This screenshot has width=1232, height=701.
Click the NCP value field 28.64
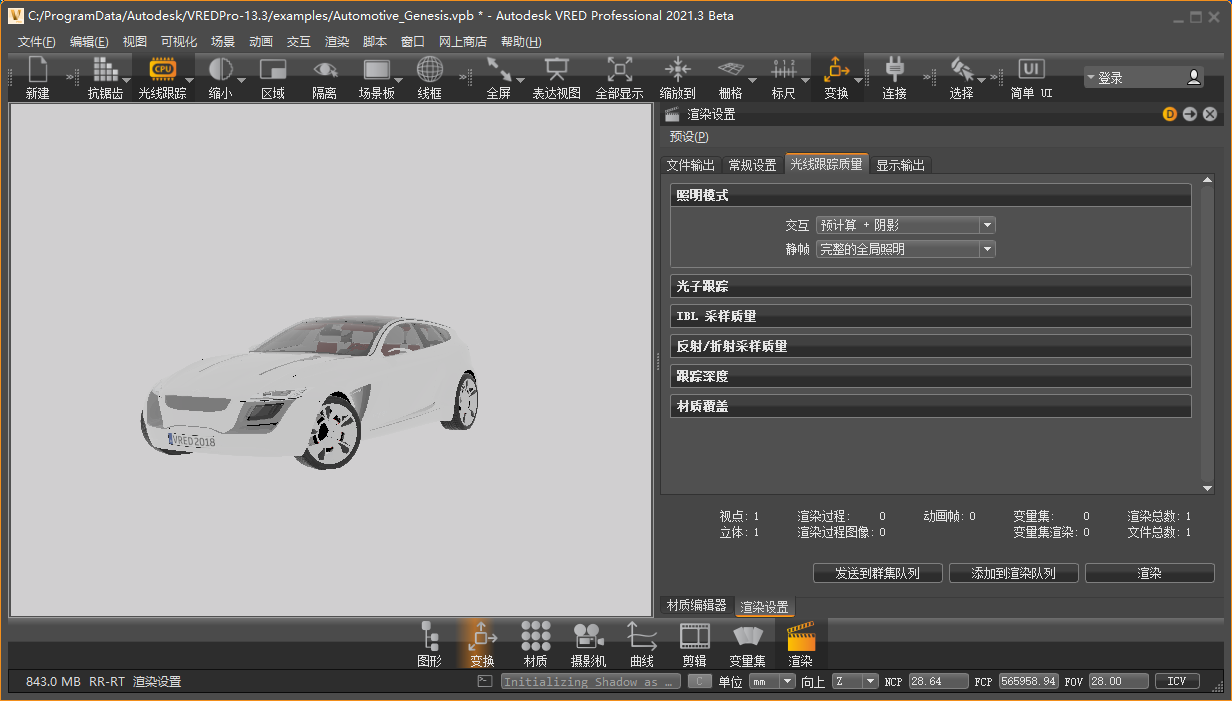click(x=938, y=682)
